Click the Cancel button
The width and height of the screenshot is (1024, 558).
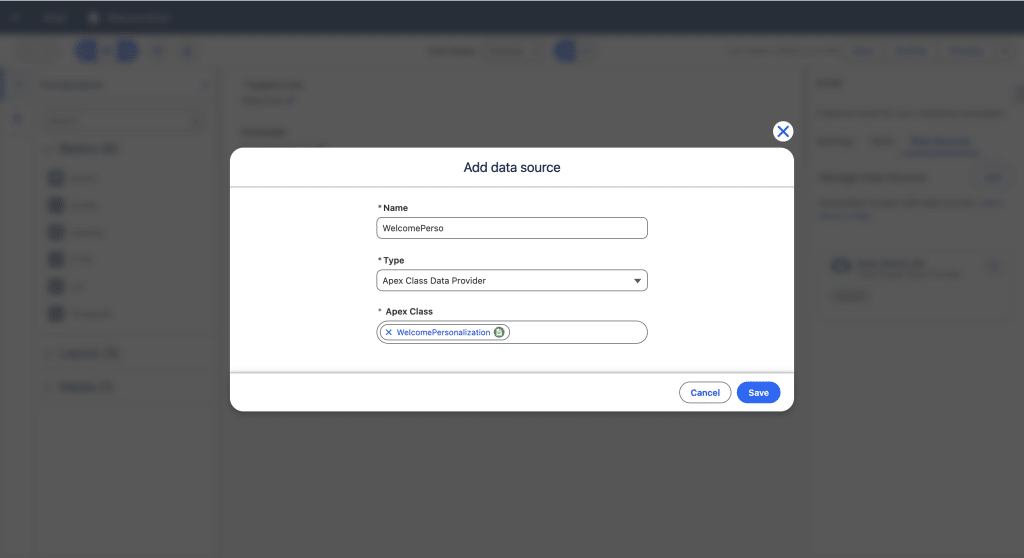tap(705, 393)
